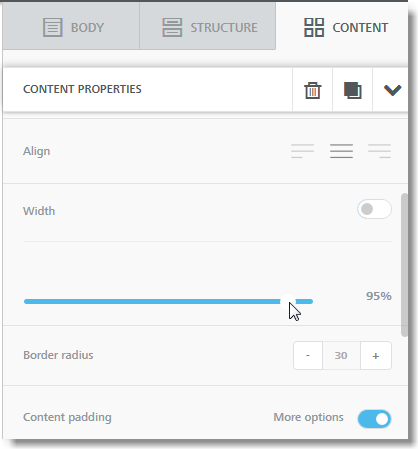This screenshot has height=449, width=418.
Task: Duplicate content with the copy icon
Action: click(352, 90)
